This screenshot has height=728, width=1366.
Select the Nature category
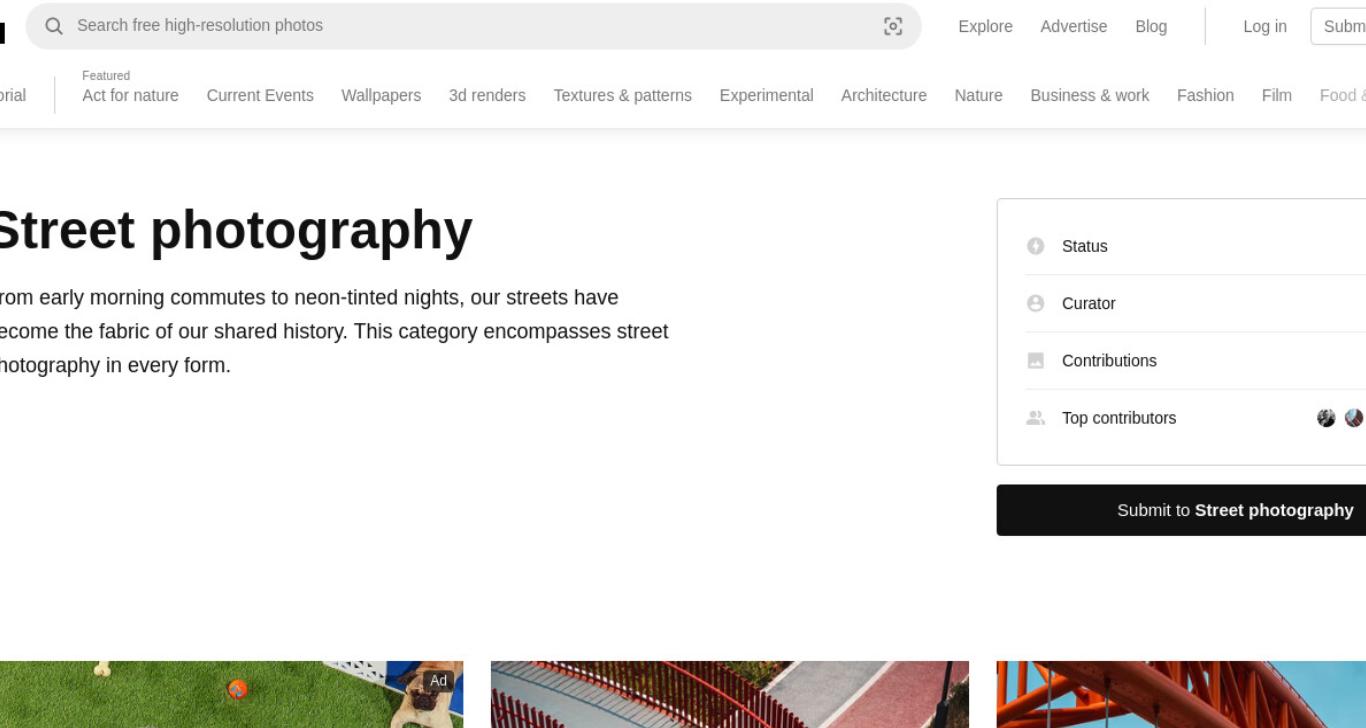pos(978,95)
